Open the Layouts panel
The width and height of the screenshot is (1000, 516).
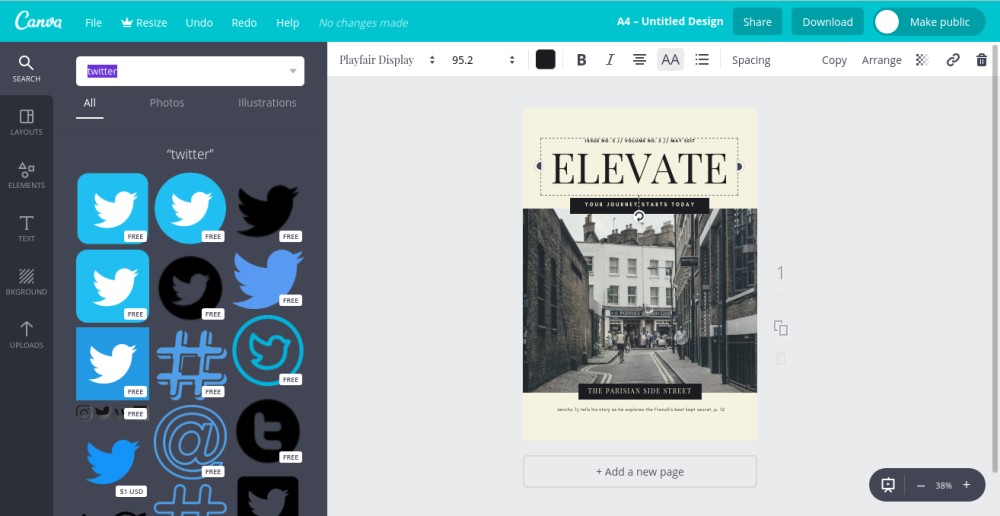pos(26,122)
